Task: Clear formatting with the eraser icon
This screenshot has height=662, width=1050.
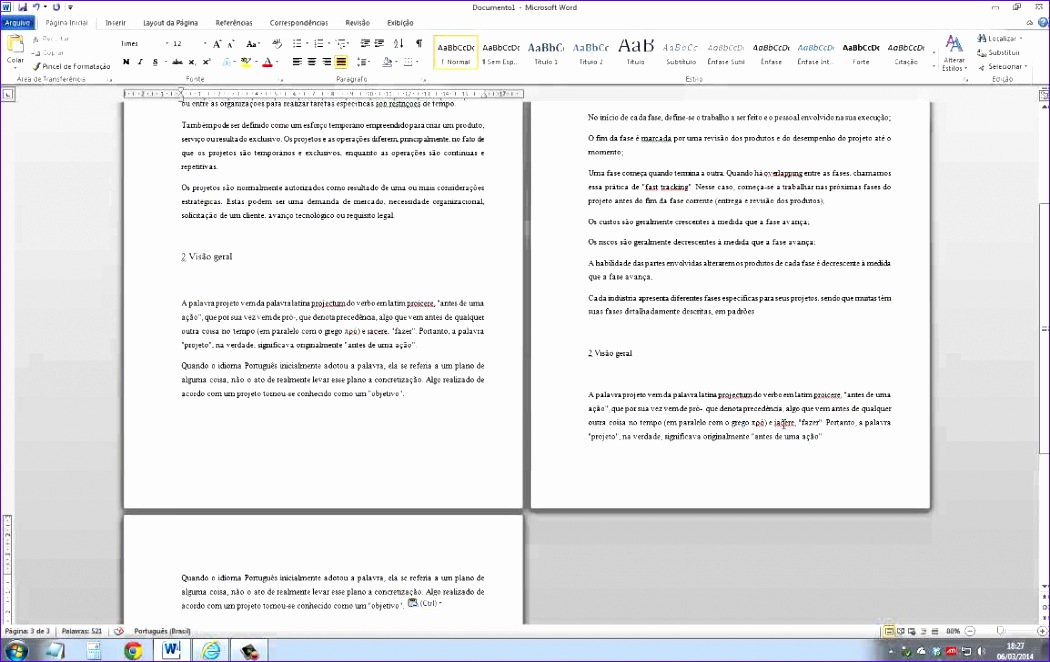Action: [x=277, y=44]
